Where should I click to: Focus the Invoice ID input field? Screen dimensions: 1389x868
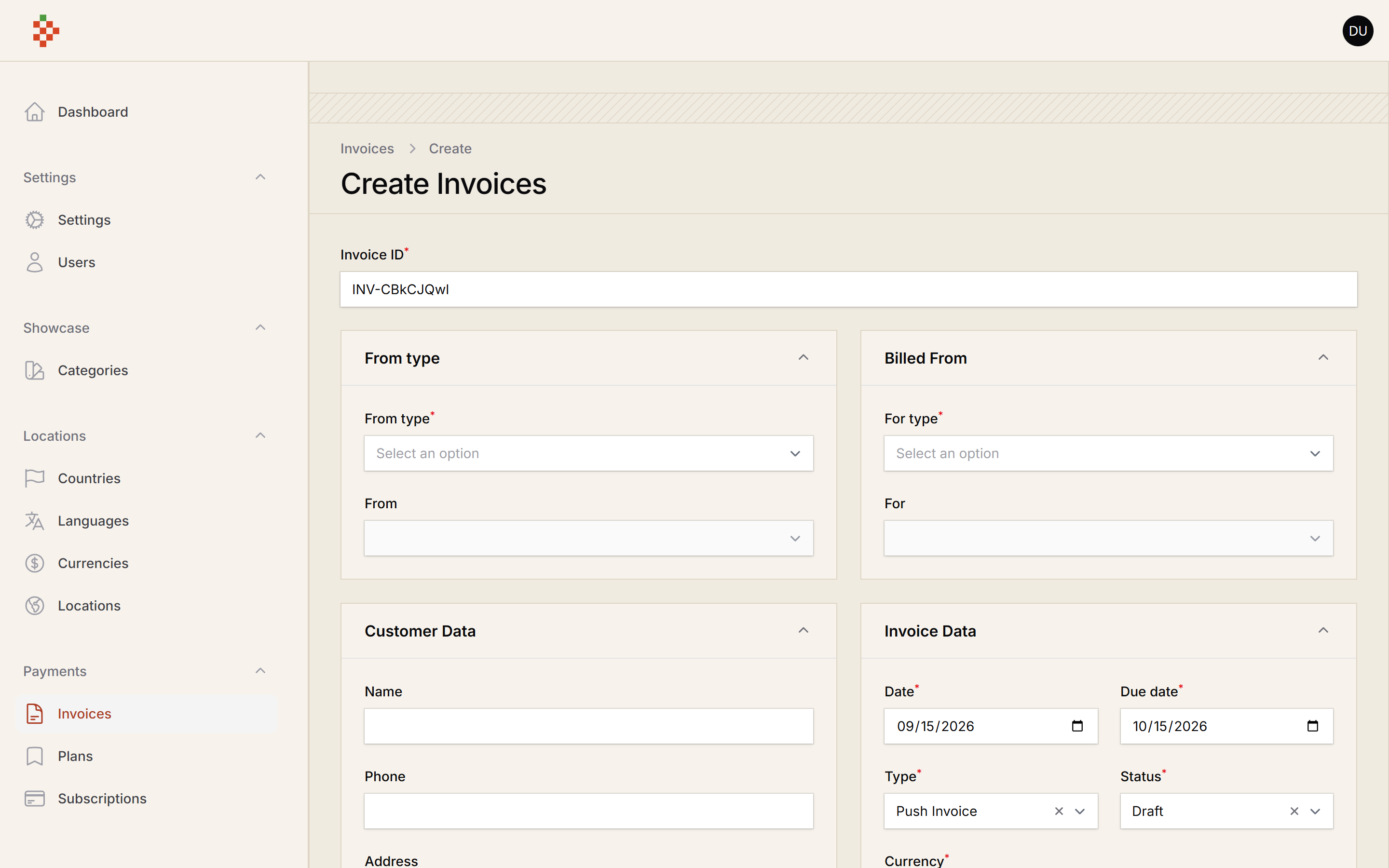tap(848, 289)
